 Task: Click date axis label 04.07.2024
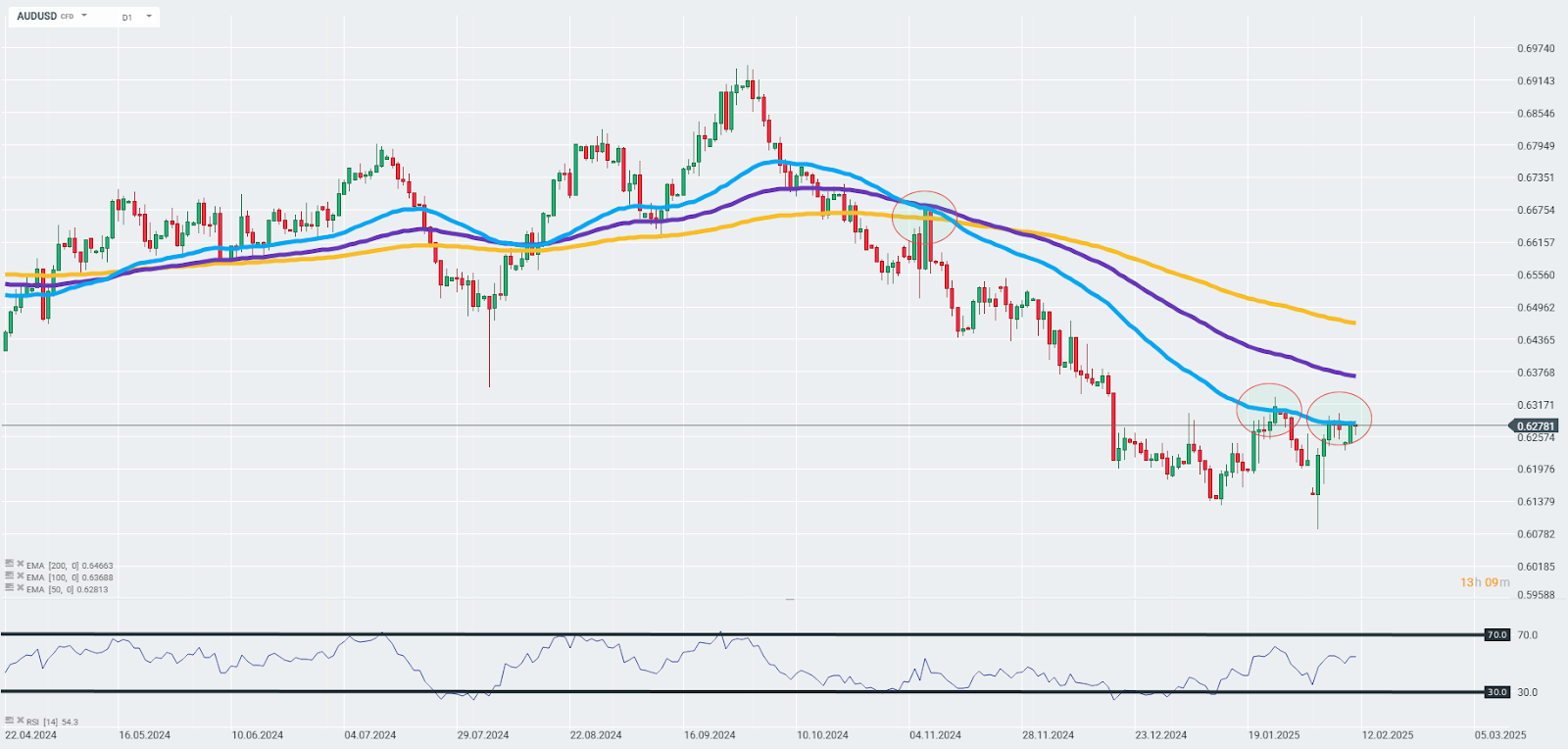coord(370,734)
